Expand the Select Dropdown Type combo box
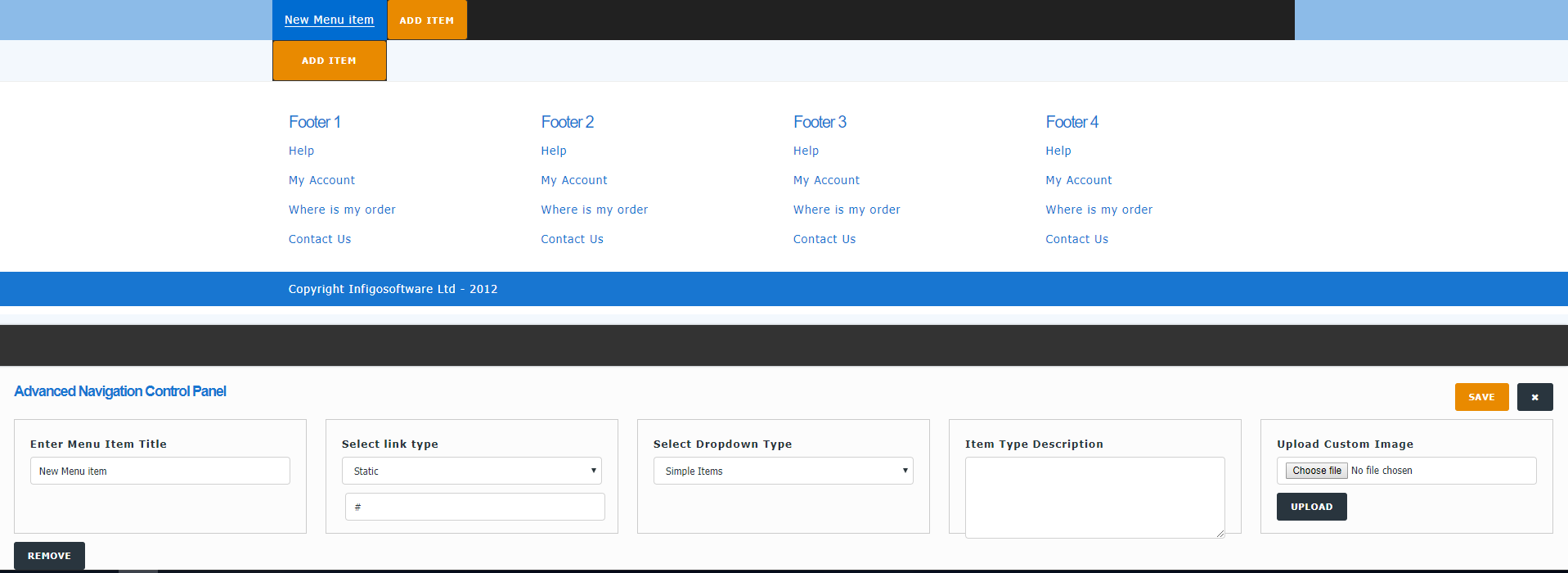1568x573 pixels. point(783,471)
